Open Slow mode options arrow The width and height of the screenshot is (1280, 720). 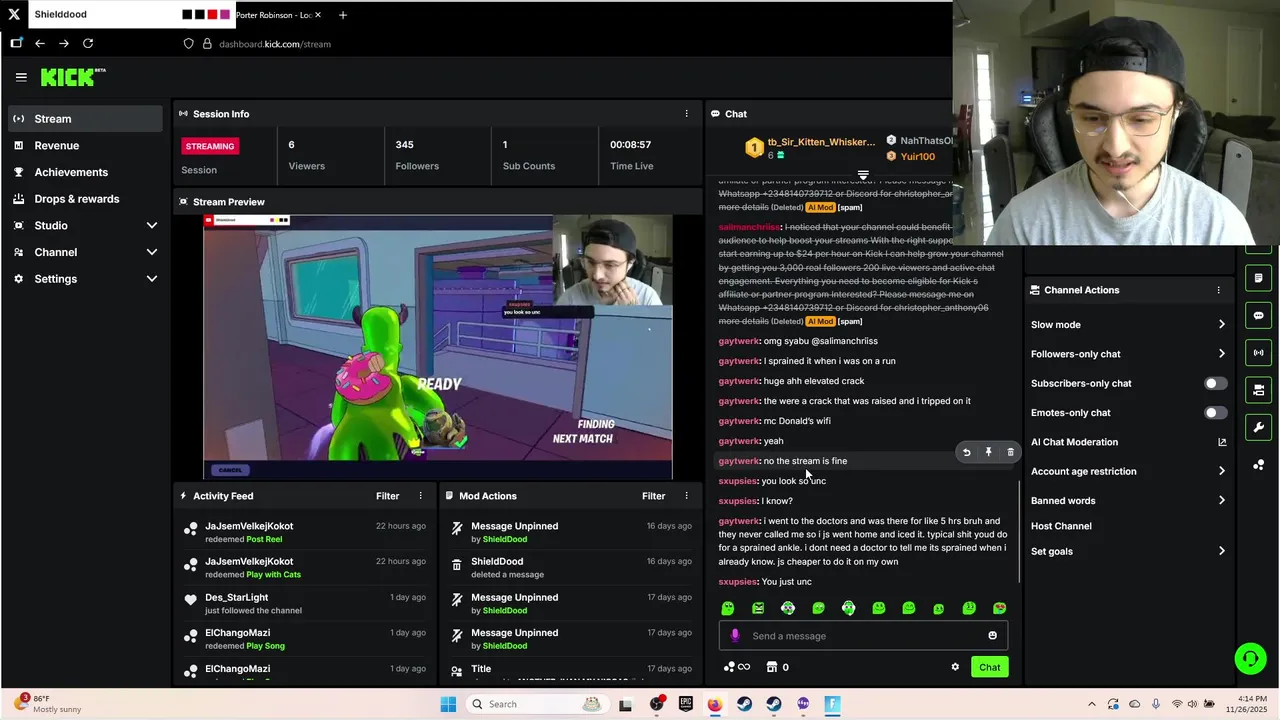pos(1221,324)
